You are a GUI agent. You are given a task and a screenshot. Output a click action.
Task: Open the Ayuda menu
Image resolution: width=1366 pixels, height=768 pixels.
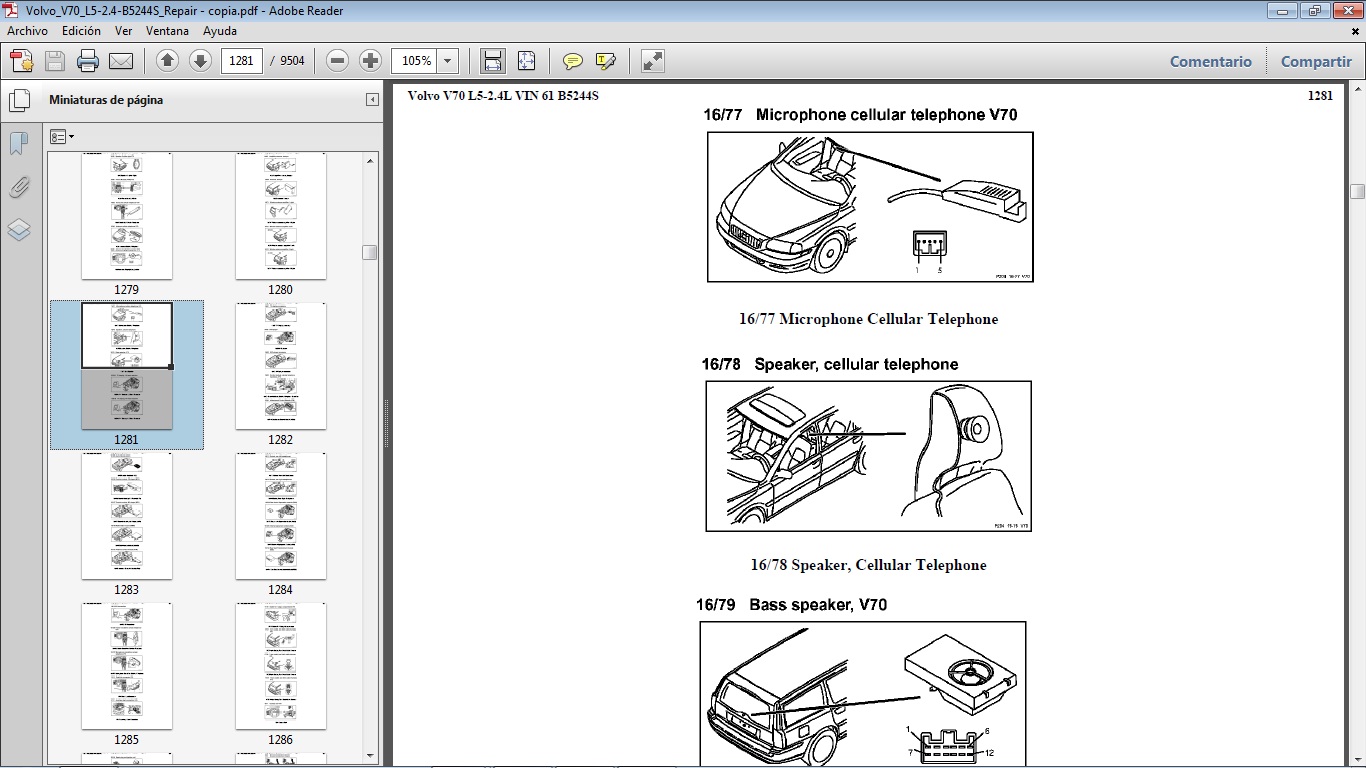(x=220, y=31)
